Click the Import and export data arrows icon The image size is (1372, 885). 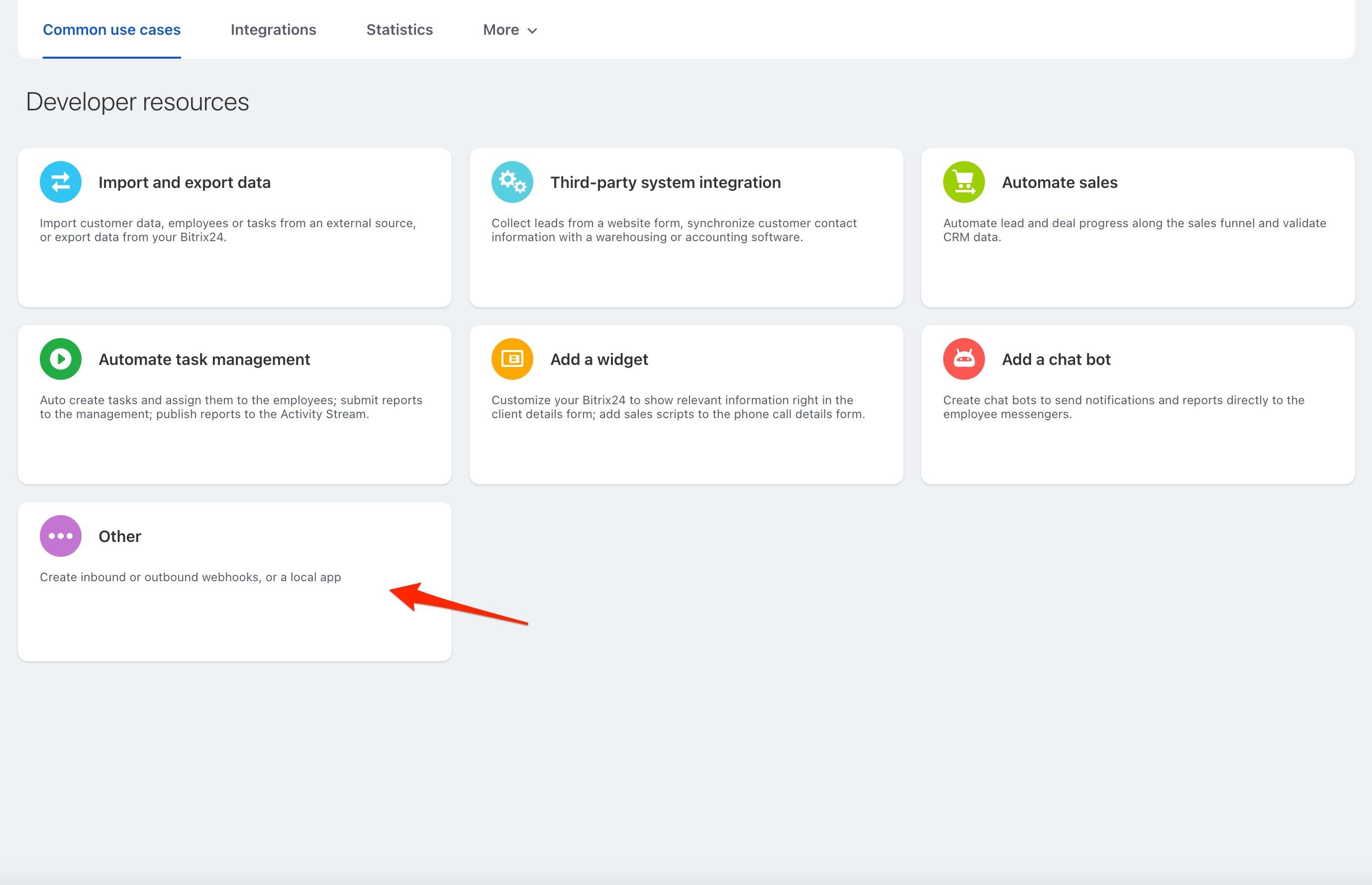(60, 182)
